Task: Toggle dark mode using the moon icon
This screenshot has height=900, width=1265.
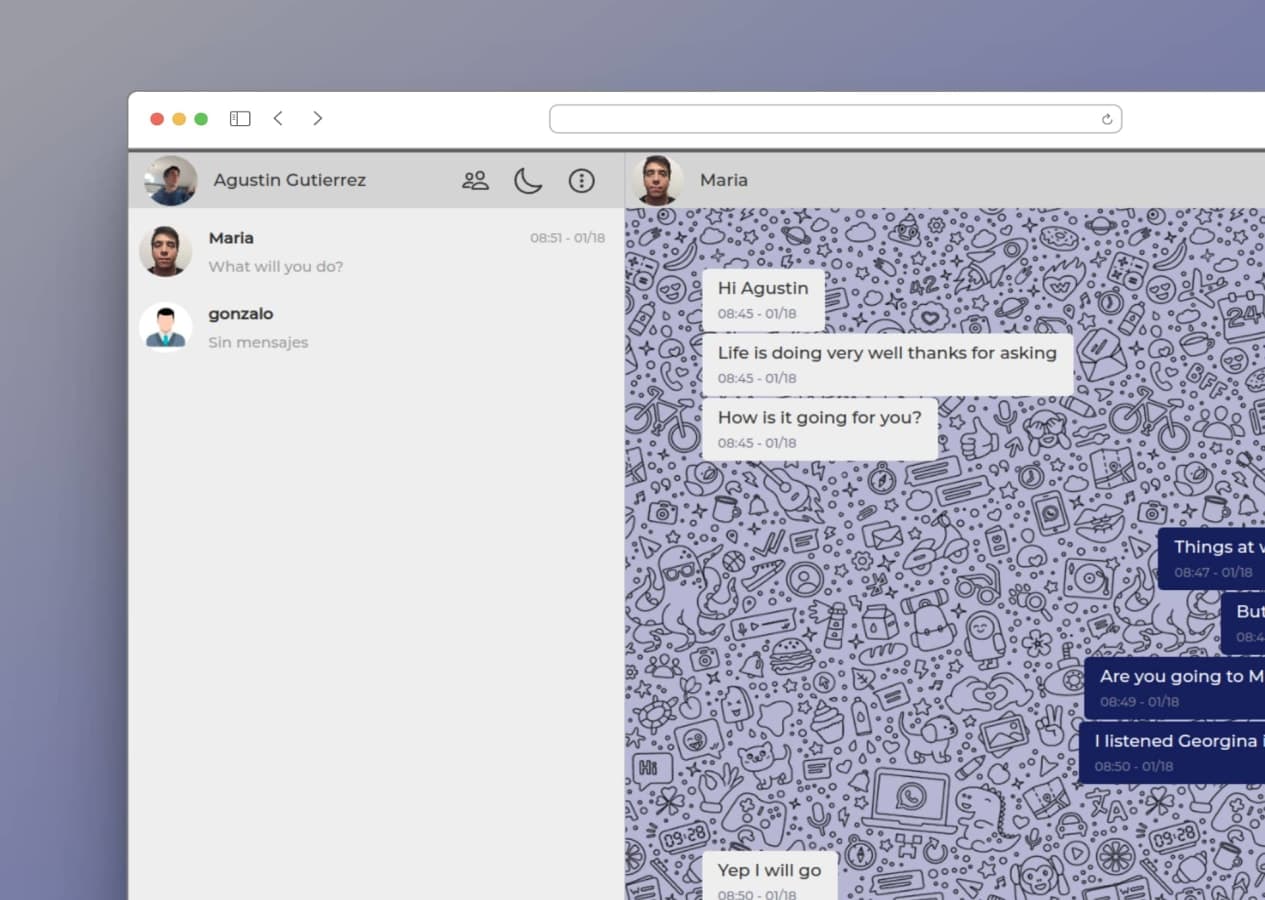Action: point(528,180)
